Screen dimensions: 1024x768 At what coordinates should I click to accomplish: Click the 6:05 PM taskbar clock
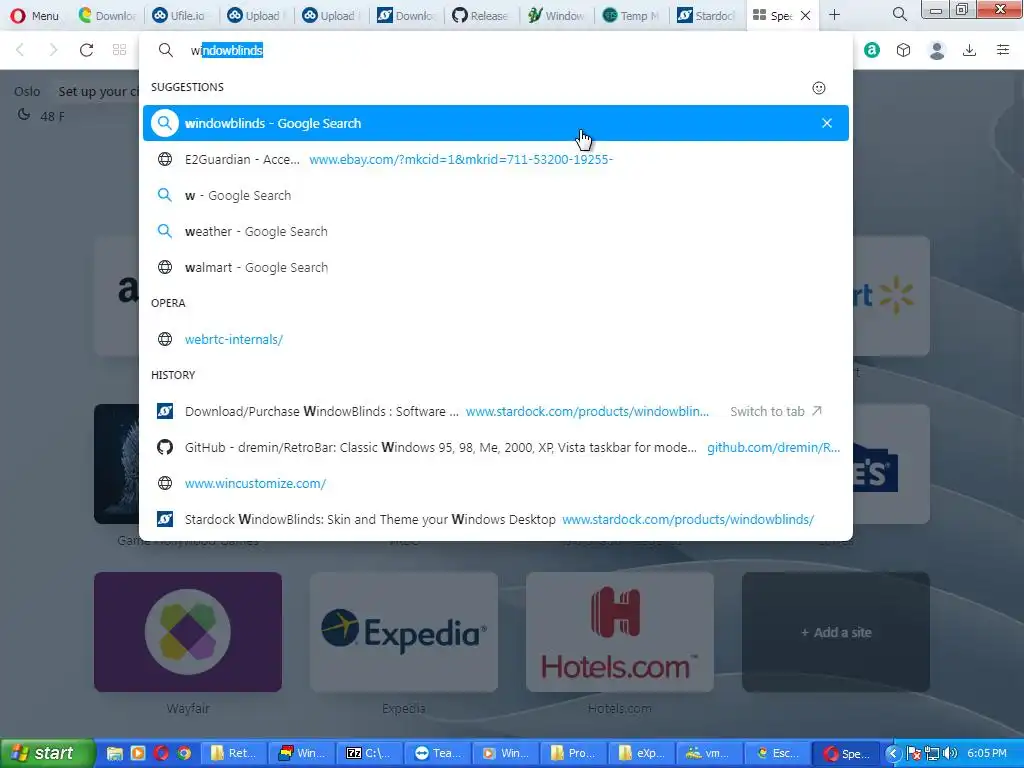pos(987,753)
